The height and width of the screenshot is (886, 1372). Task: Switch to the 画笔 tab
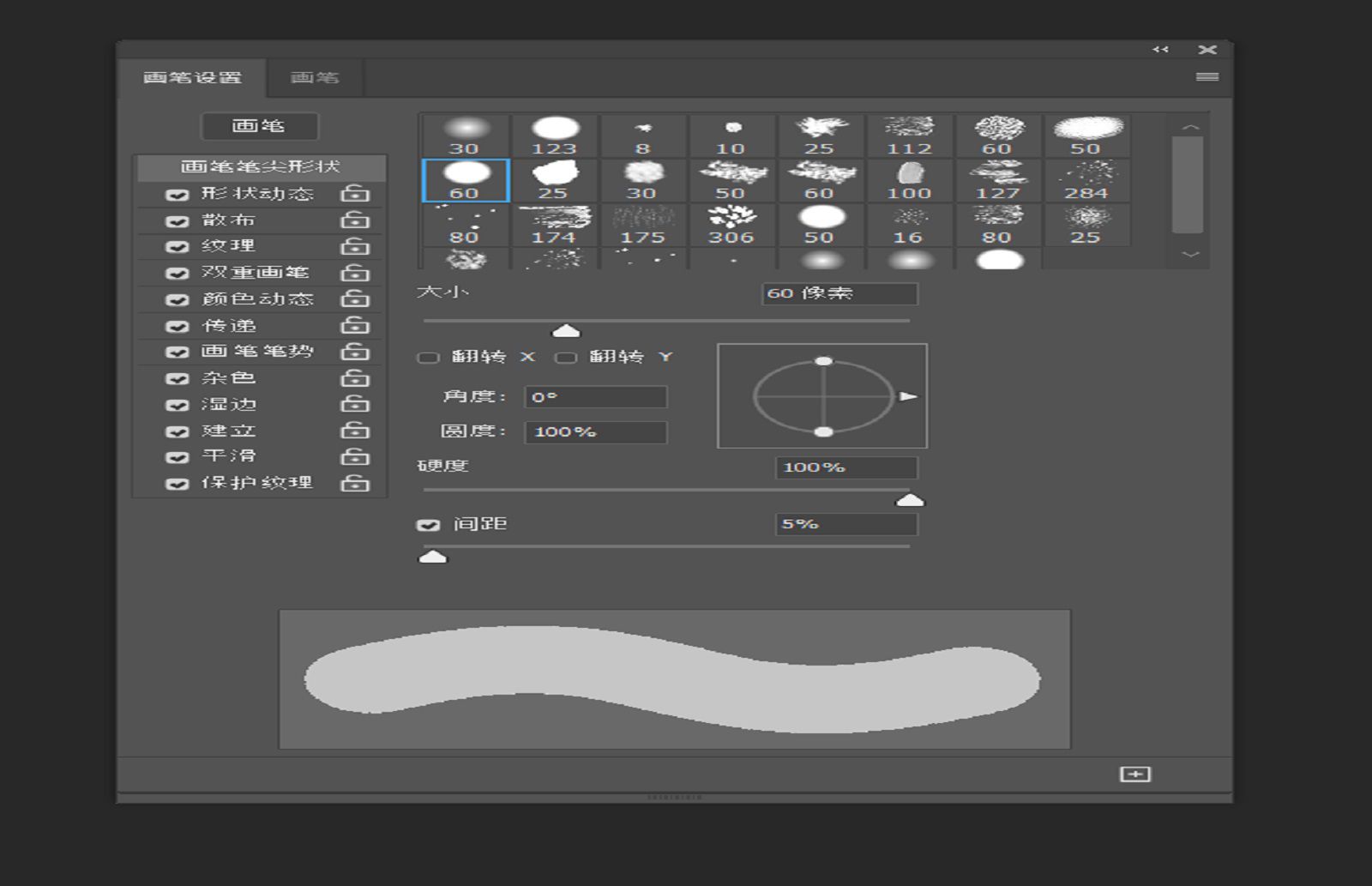[315, 78]
